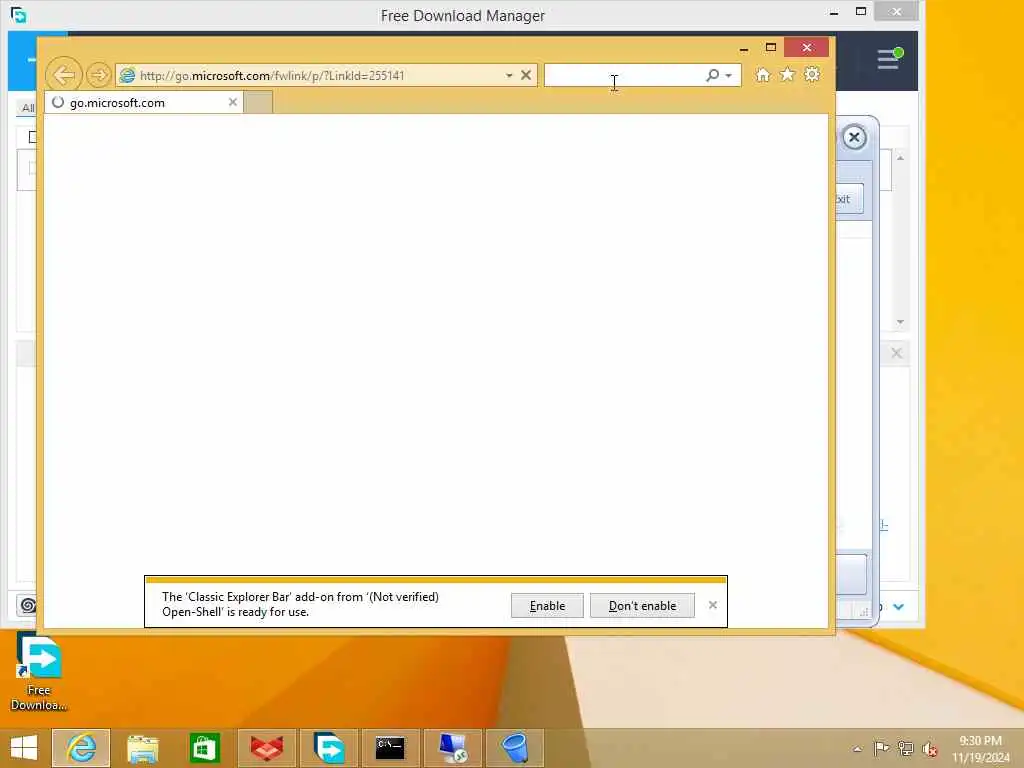Expand the blue chevron in Free Download Manager
The height and width of the screenshot is (768, 1024).
pos(899,607)
